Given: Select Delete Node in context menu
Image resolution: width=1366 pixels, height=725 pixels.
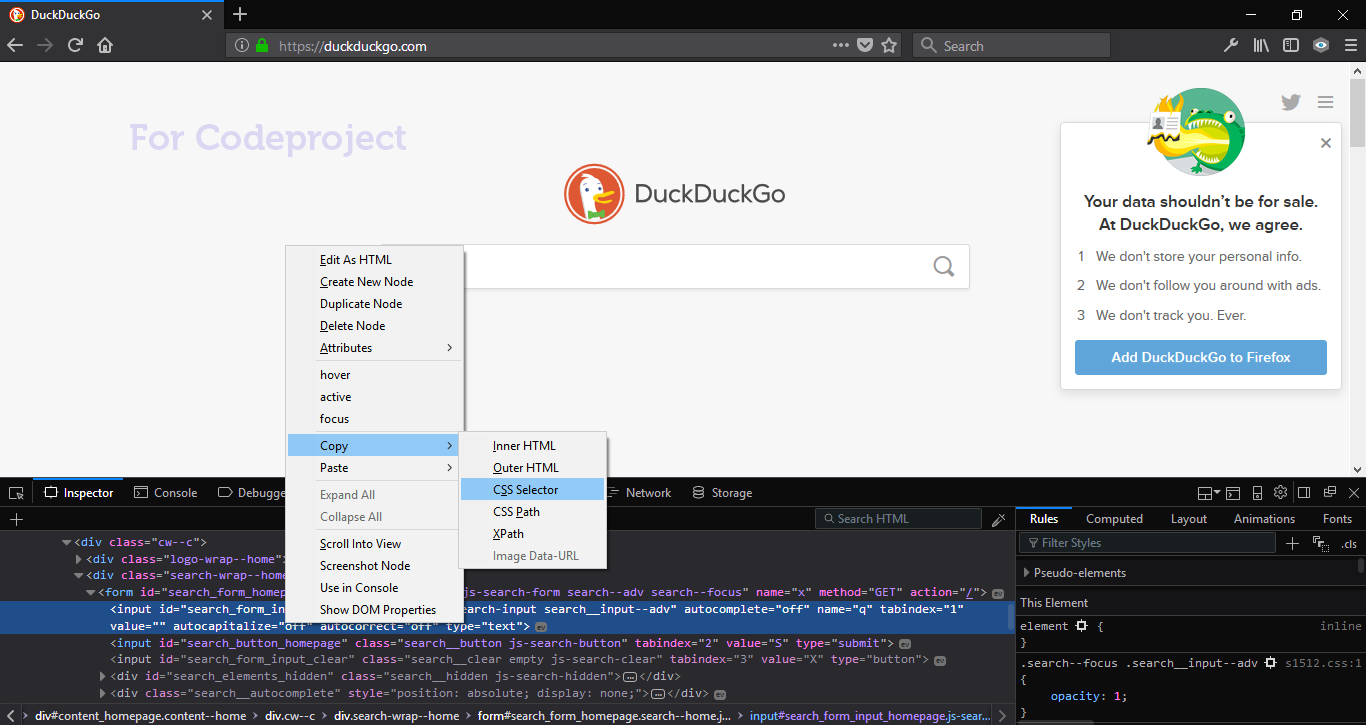Looking at the screenshot, I should click(x=375, y=326).
